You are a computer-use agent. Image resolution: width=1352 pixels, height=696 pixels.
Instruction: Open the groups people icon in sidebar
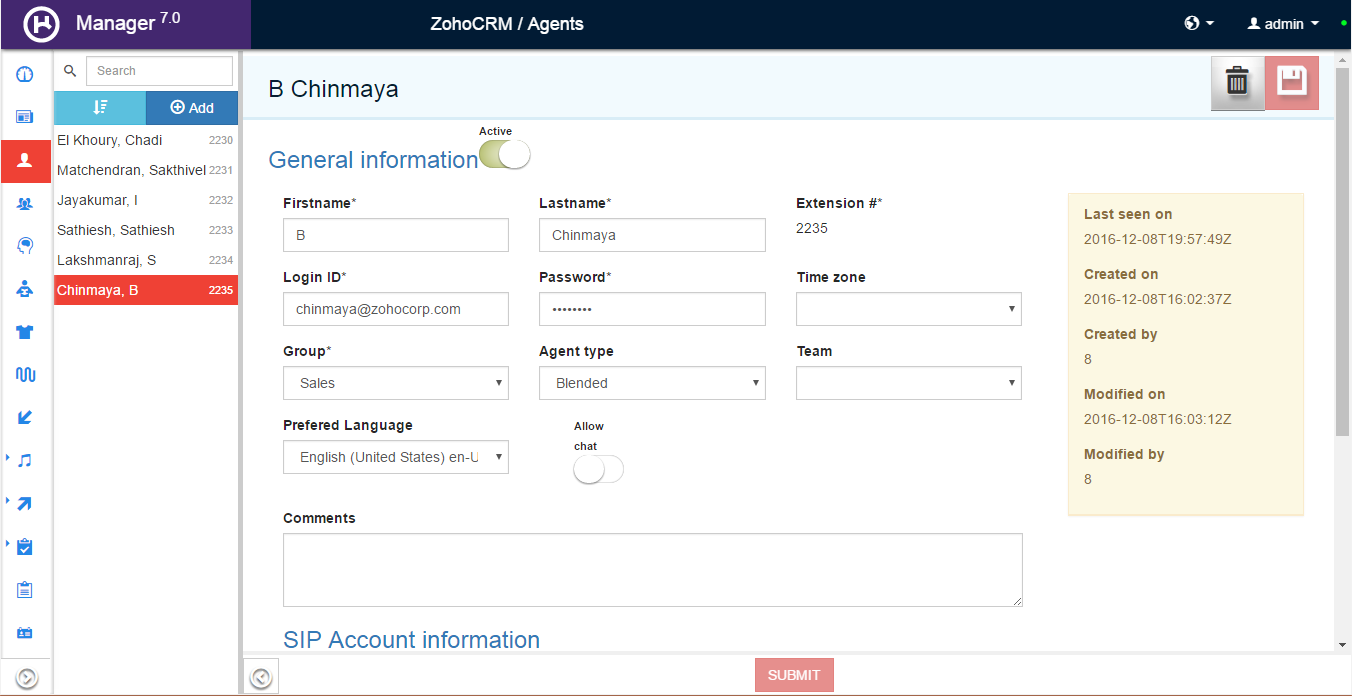pyautogui.click(x=25, y=203)
